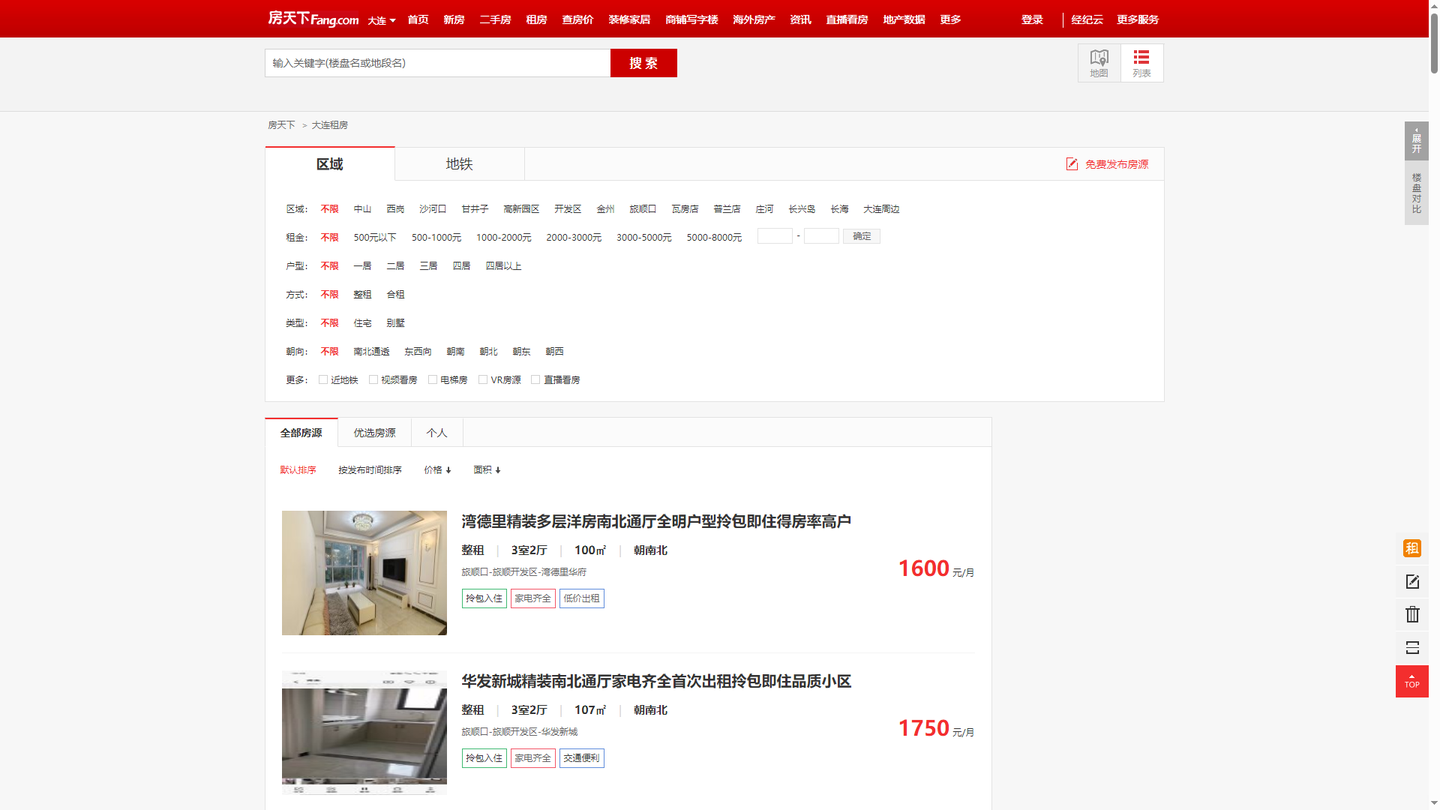Click the maximum rent input box

(821, 237)
